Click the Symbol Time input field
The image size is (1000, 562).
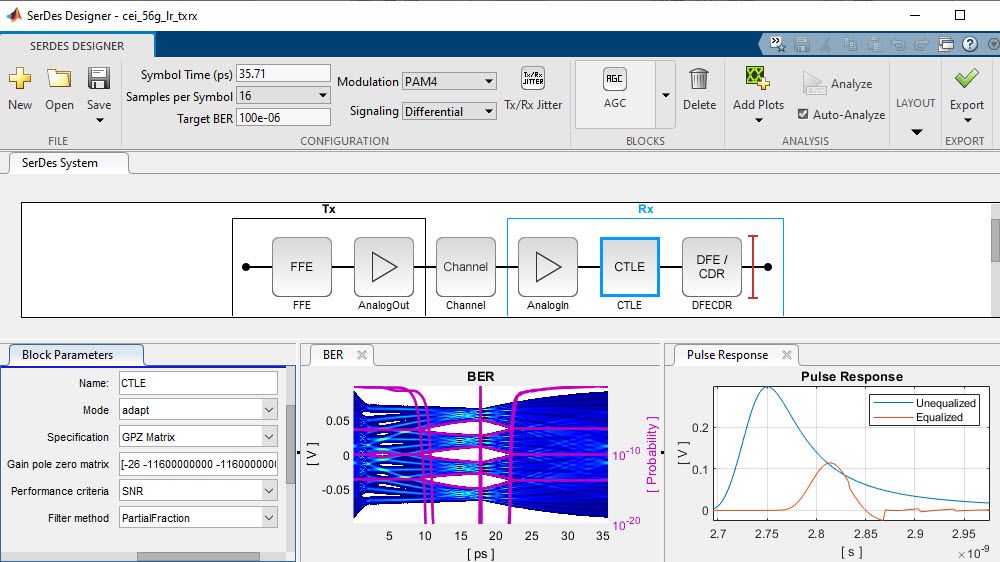(282, 74)
